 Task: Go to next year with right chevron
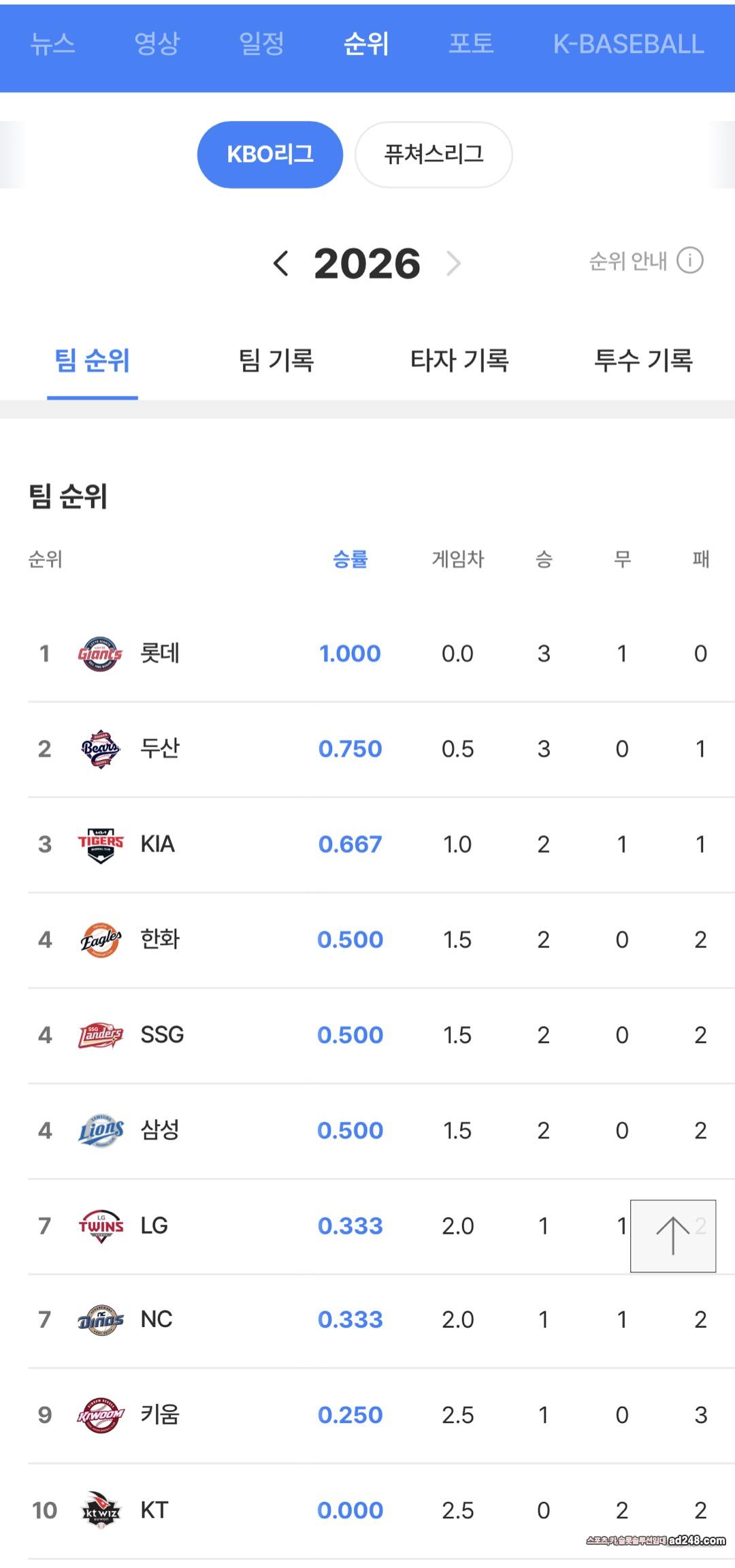tap(454, 263)
